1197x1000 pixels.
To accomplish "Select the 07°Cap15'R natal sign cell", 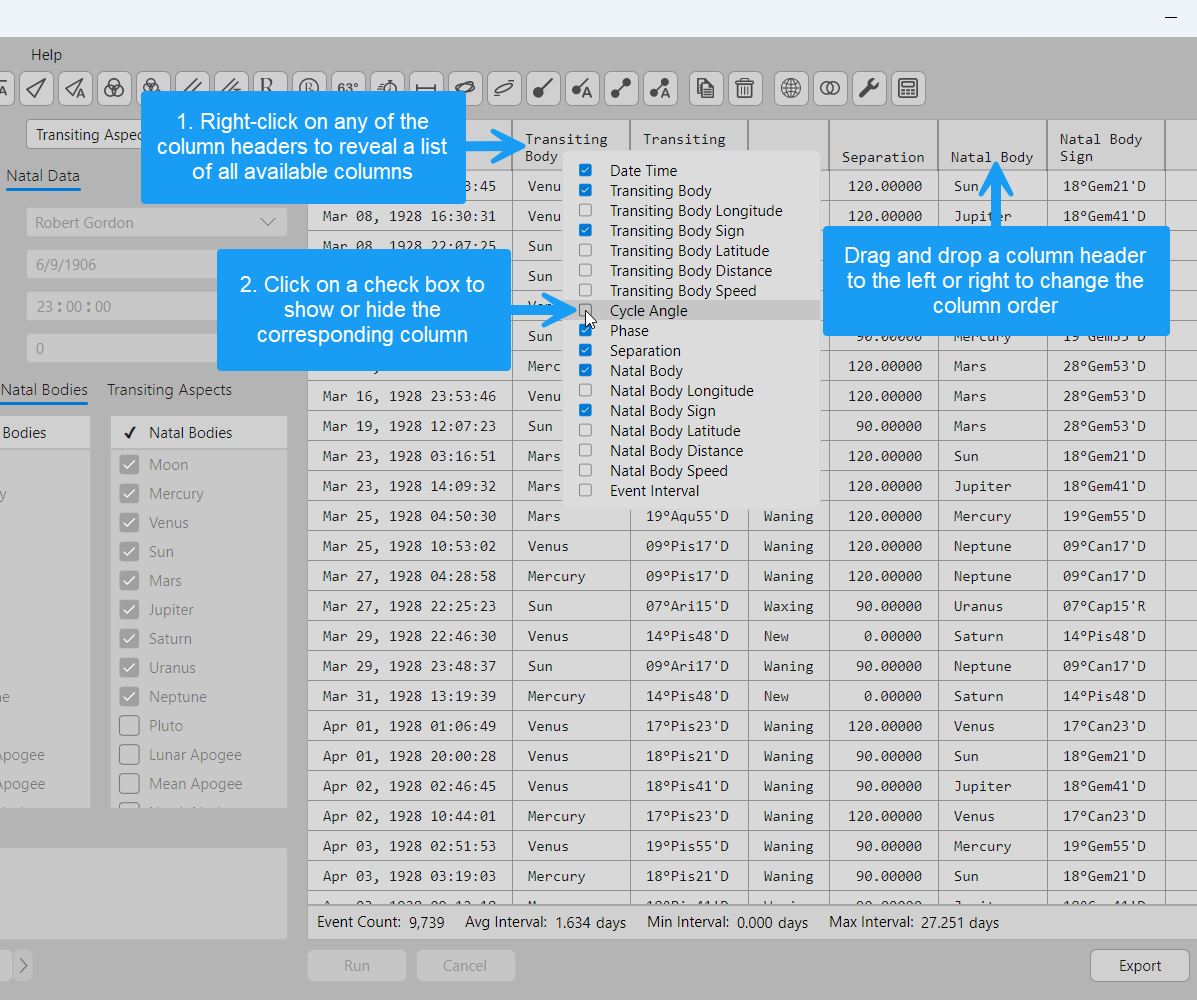I will (1105, 606).
